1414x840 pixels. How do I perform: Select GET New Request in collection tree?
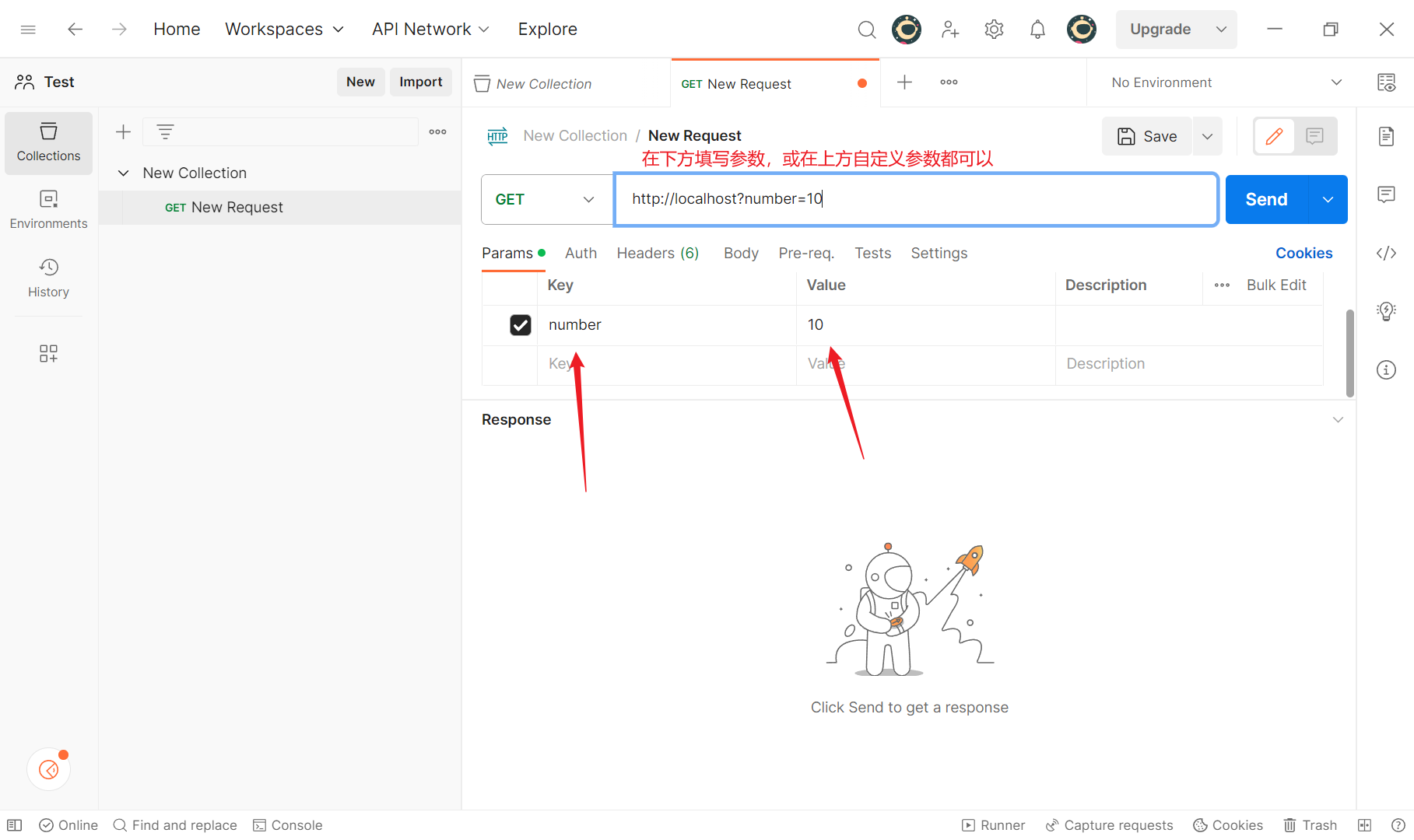click(280, 208)
